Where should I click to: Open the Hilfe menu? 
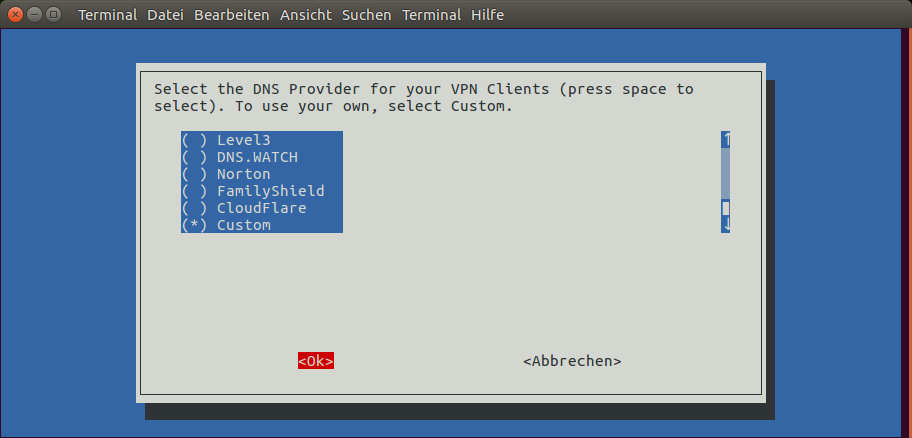(487, 15)
